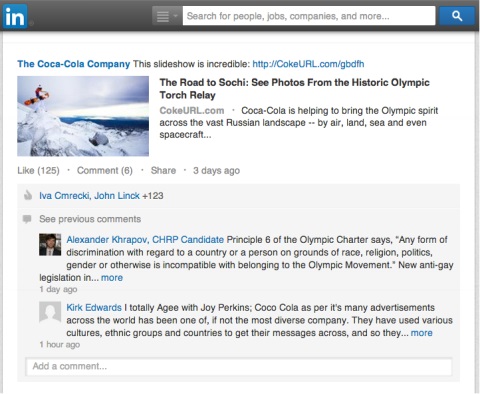This screenshot has height=394, width=480.
Task: Click Alexander Khrapov's profile photo
Action: pos(50,245)
